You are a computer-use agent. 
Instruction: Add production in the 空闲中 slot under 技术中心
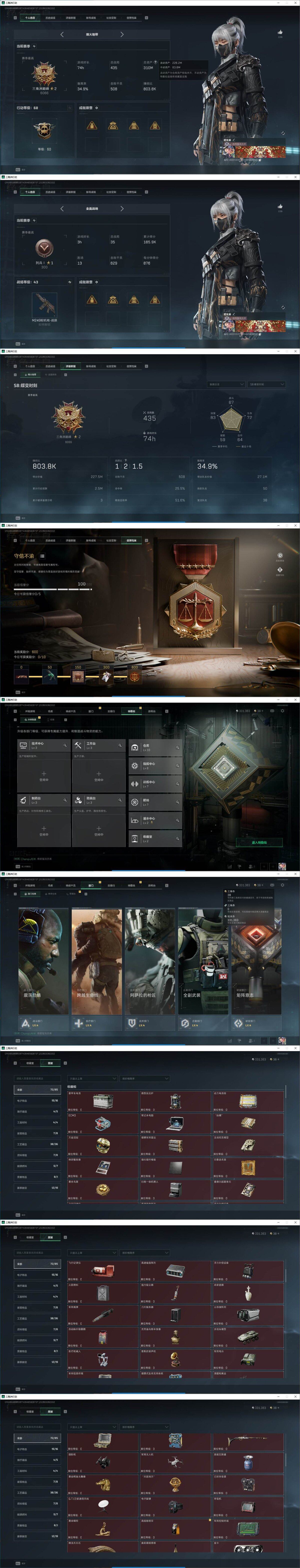[44, 776]
